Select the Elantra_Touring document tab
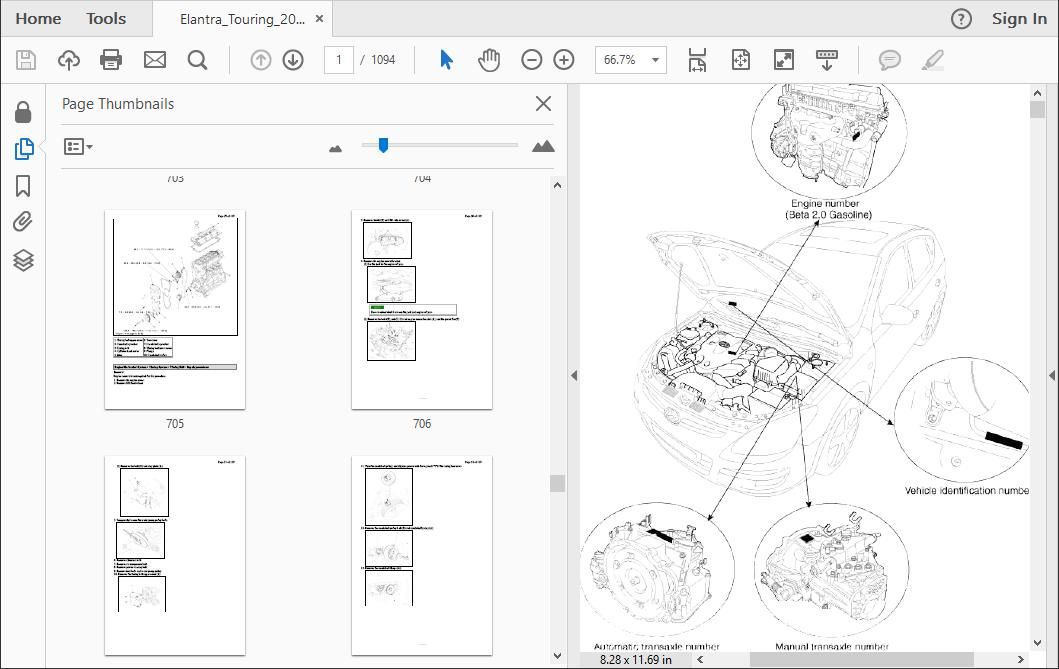This screenshot has width=1059, height=669. coord(242,19)
